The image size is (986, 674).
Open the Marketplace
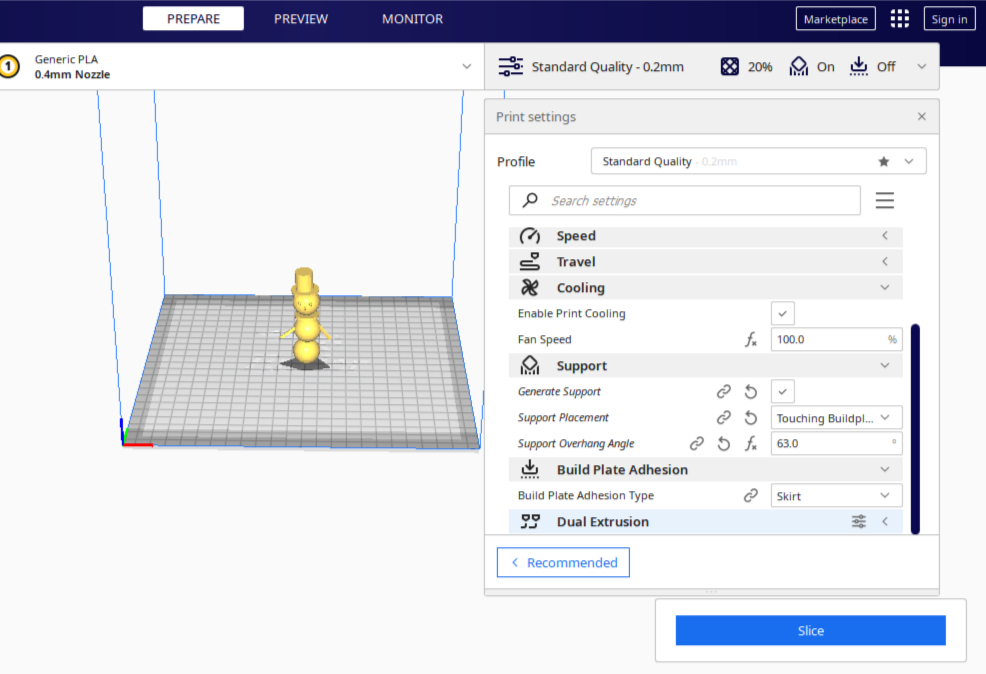(x=836, y=19)
